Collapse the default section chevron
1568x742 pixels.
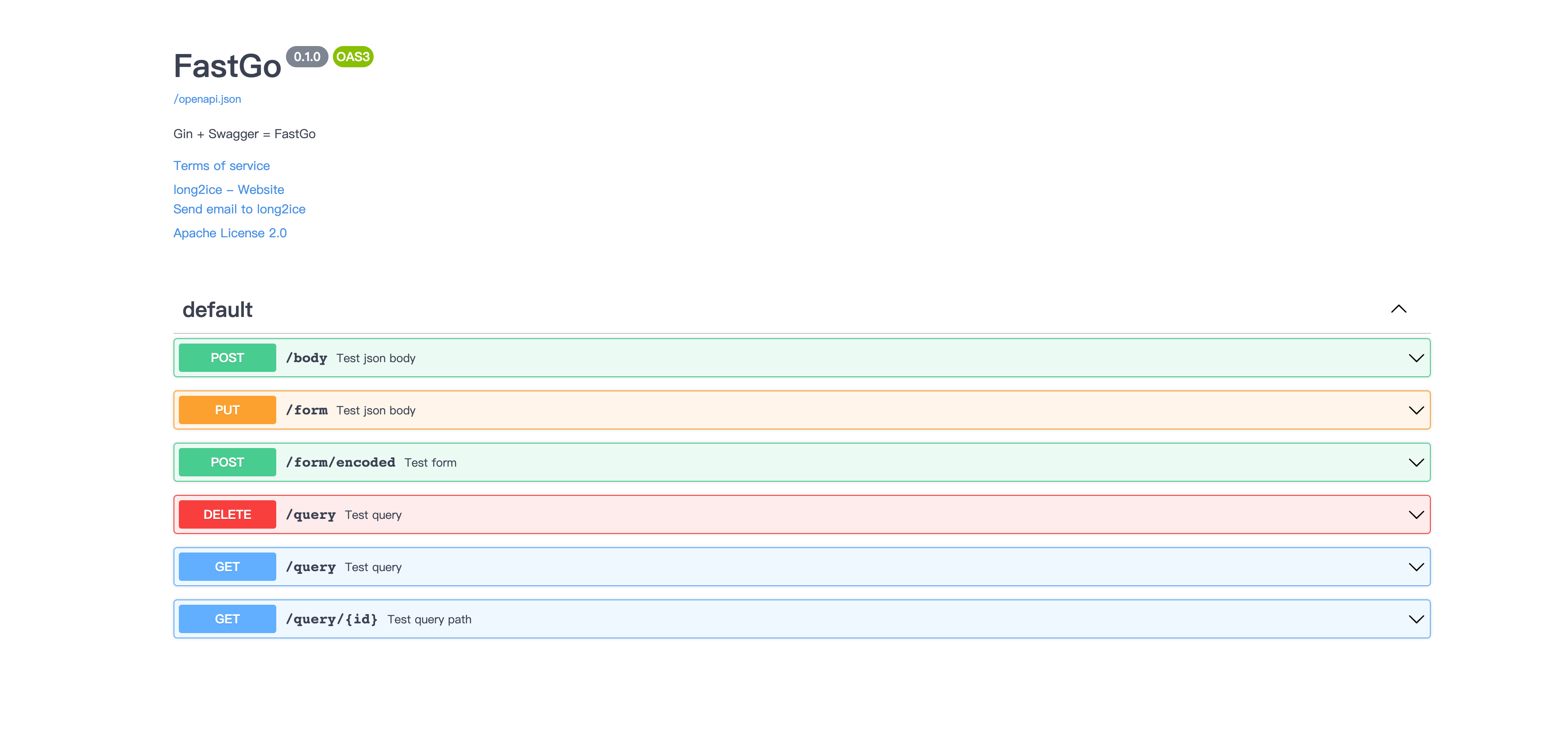[1398, 309]
